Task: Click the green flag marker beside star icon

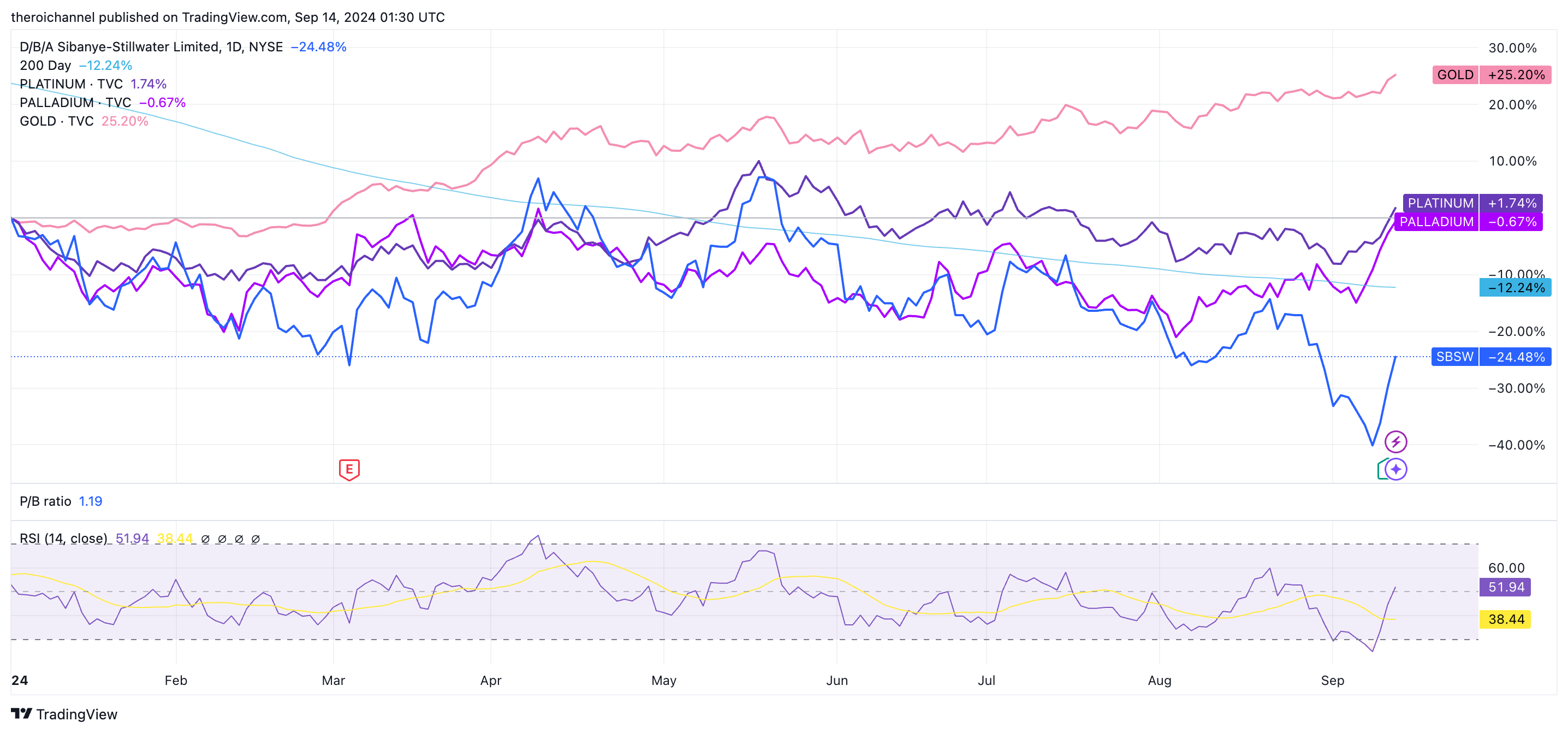Action: click(x=1381, y=469)
